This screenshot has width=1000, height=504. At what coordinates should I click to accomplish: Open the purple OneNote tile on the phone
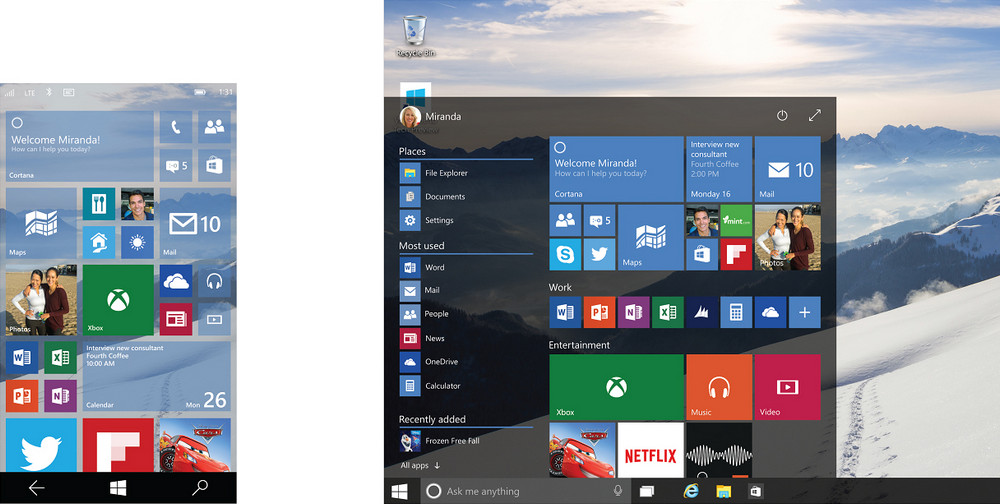tap(61, 396)
